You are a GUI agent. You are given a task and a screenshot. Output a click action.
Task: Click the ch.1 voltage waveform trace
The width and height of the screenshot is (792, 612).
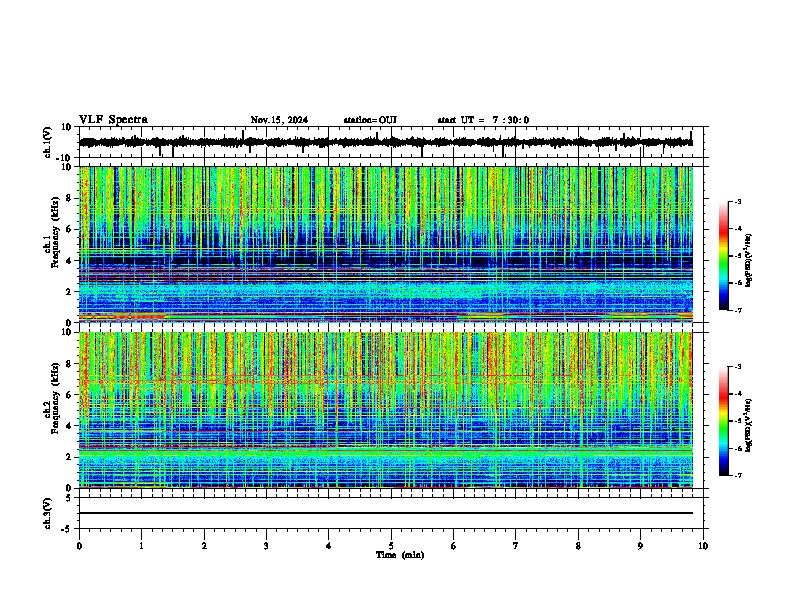[385, 142]
